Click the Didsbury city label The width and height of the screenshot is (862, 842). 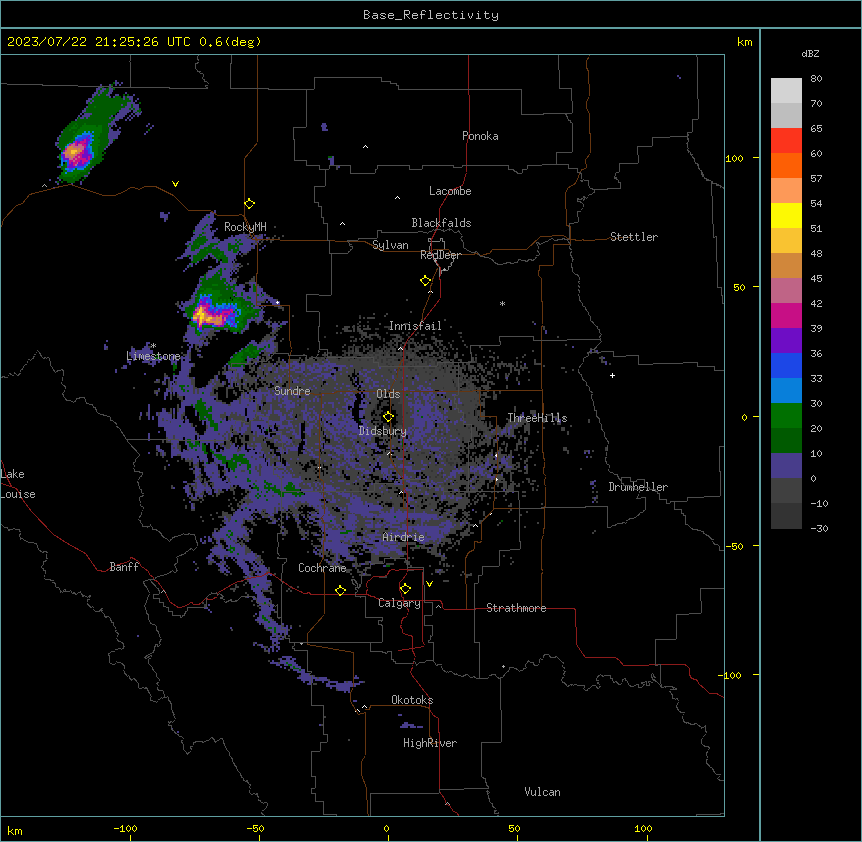coord(383,431)
